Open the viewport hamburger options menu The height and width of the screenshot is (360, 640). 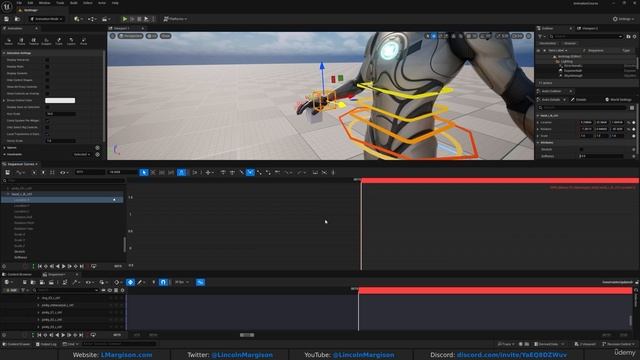tap(113, 36)
